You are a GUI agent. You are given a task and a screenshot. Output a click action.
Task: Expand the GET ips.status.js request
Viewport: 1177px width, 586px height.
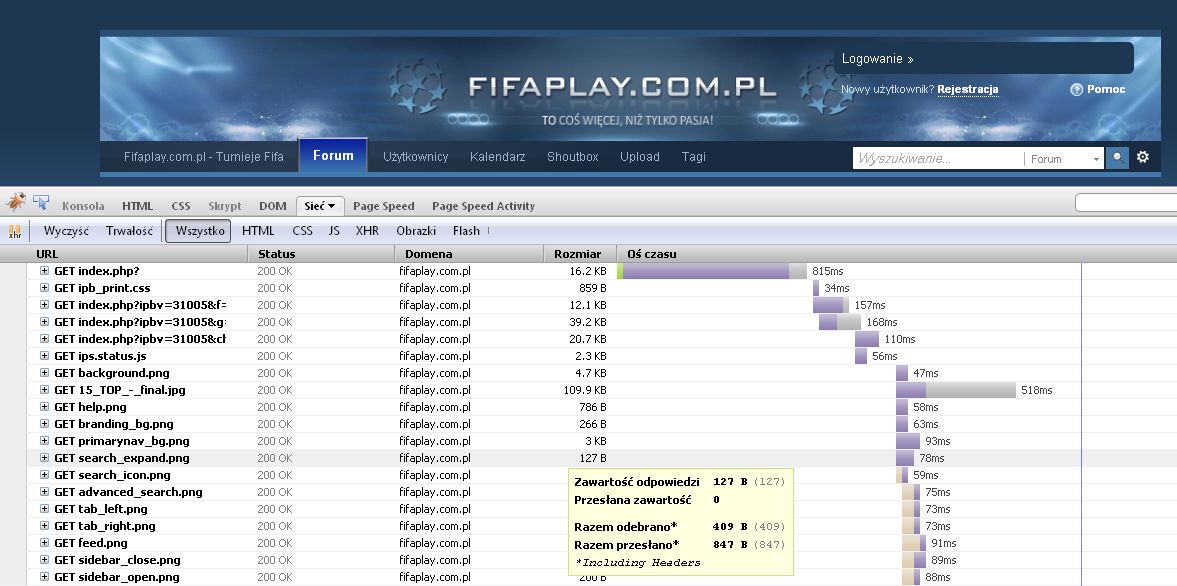pos(44,356)
